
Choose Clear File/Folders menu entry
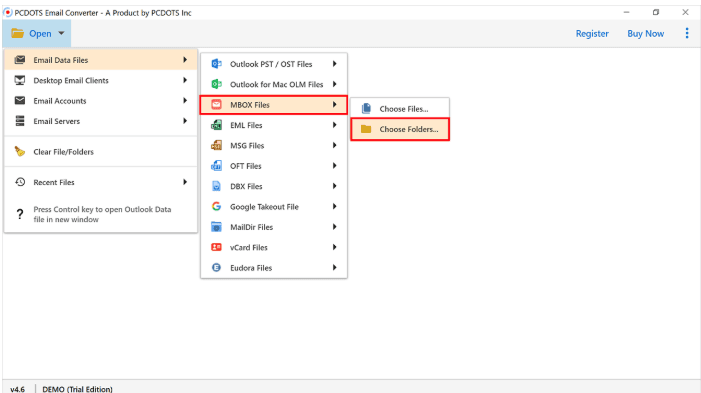(x=101, y=152)
